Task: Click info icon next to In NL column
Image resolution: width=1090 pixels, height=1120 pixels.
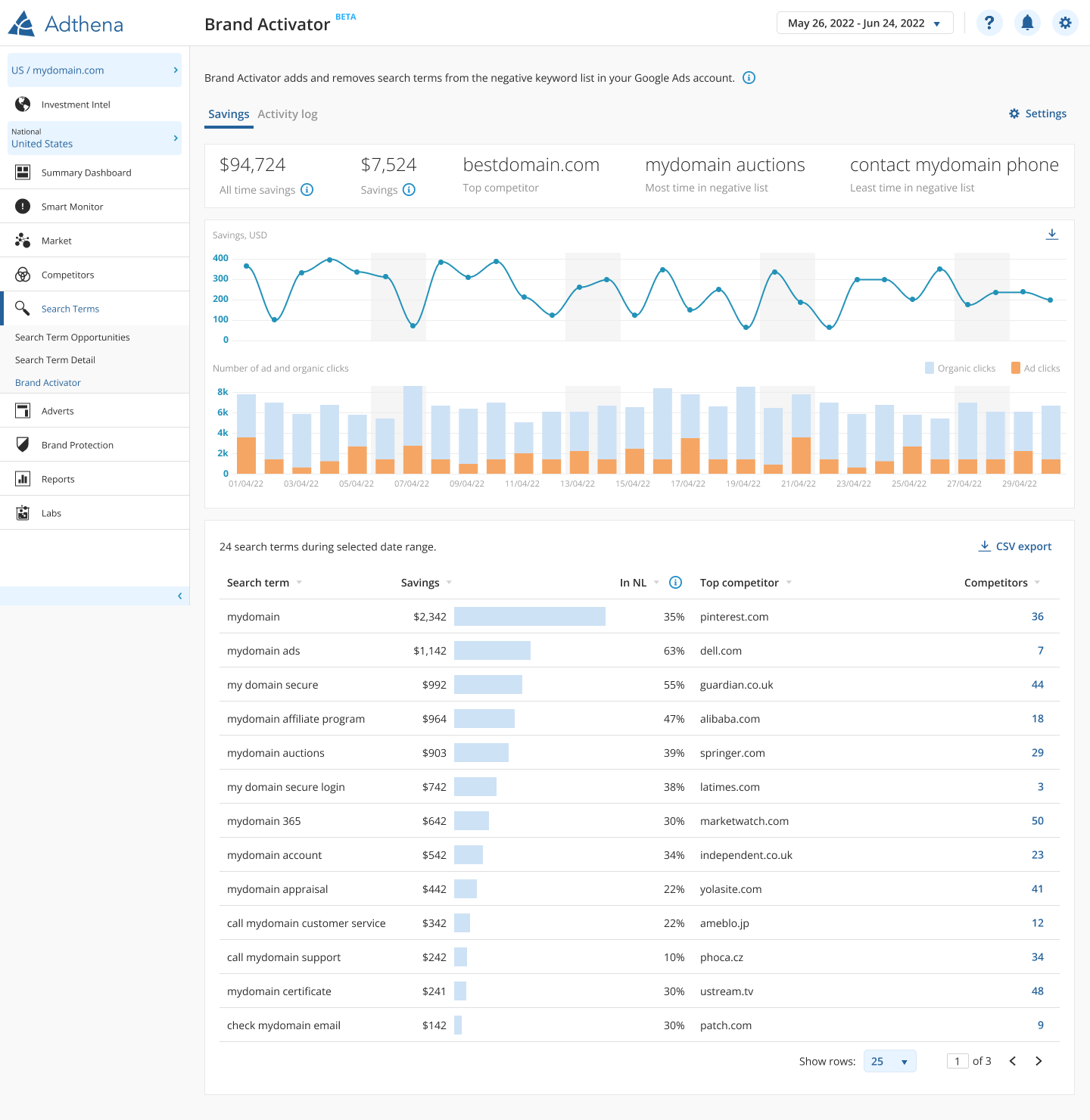Action: click(676, 583)
